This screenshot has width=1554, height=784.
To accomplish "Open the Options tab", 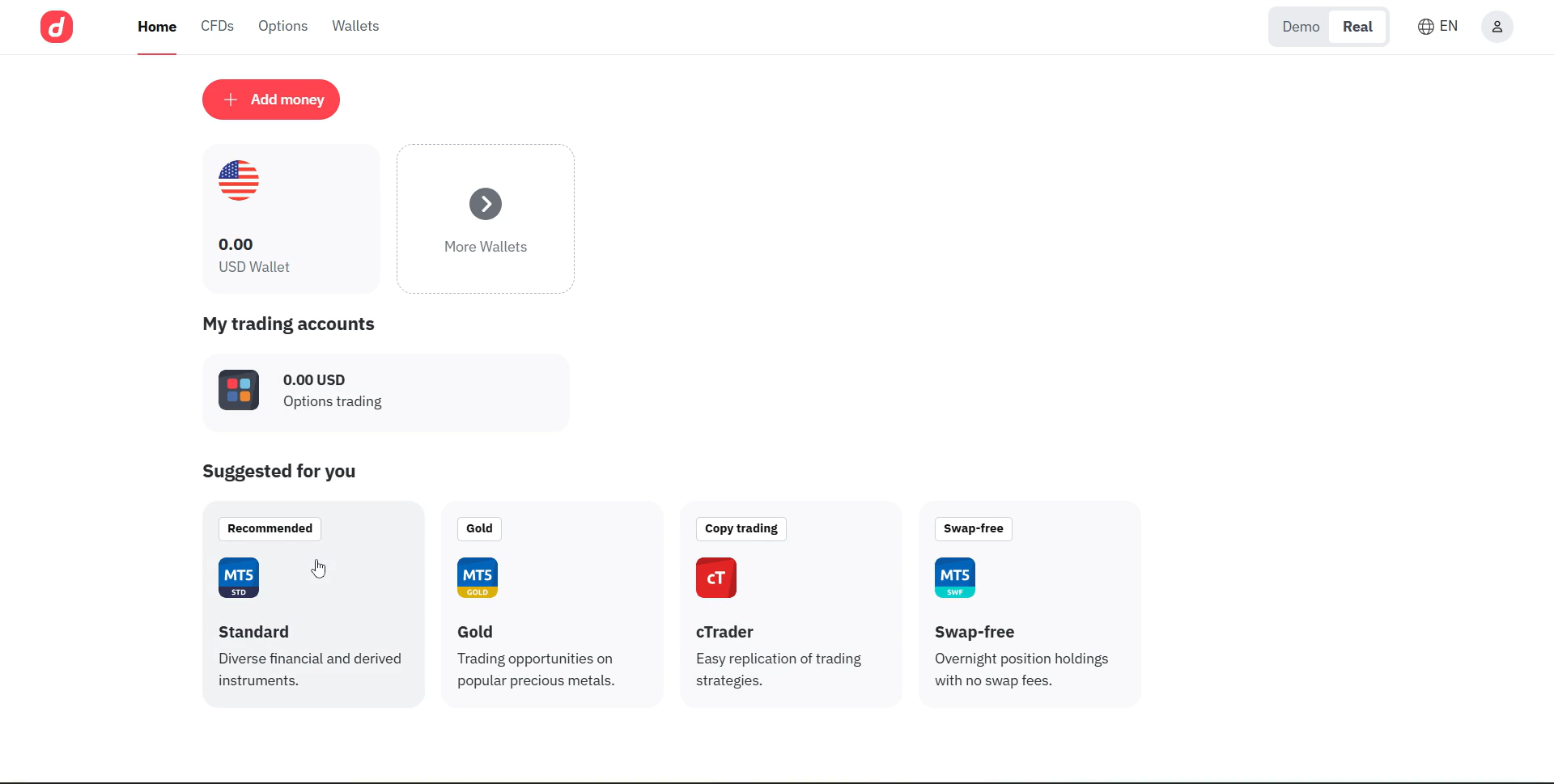I will (x=282, y=26).
